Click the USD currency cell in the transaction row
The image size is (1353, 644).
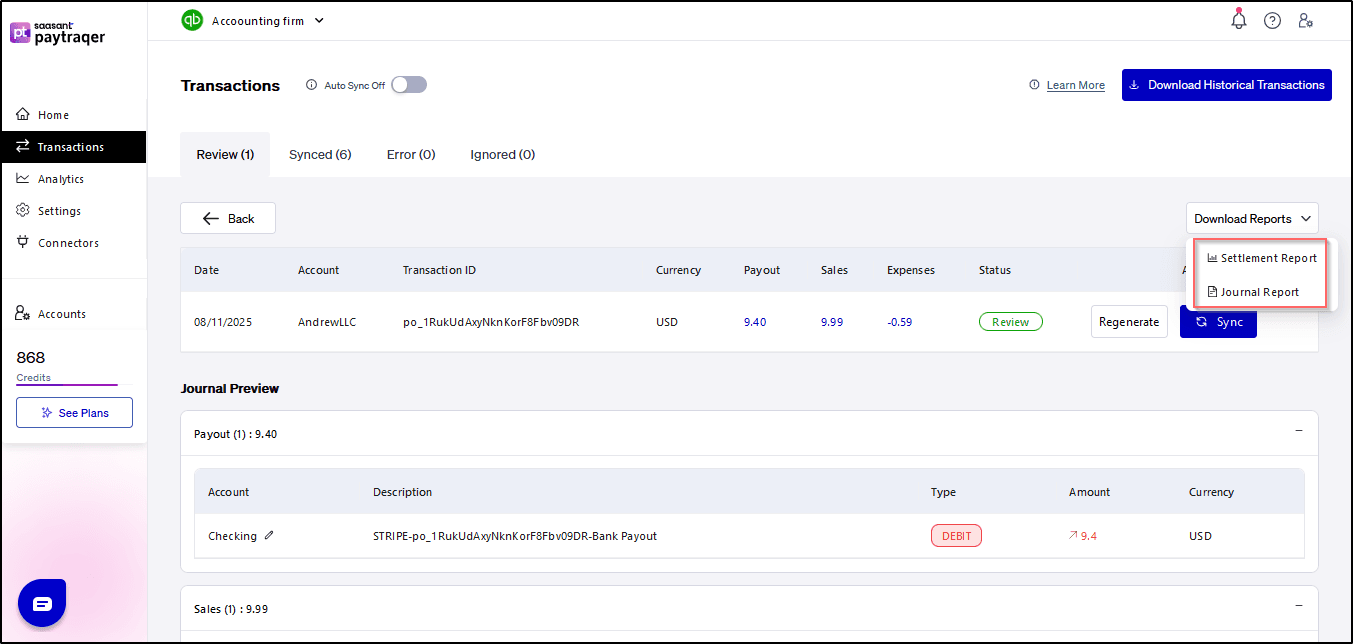667,322
